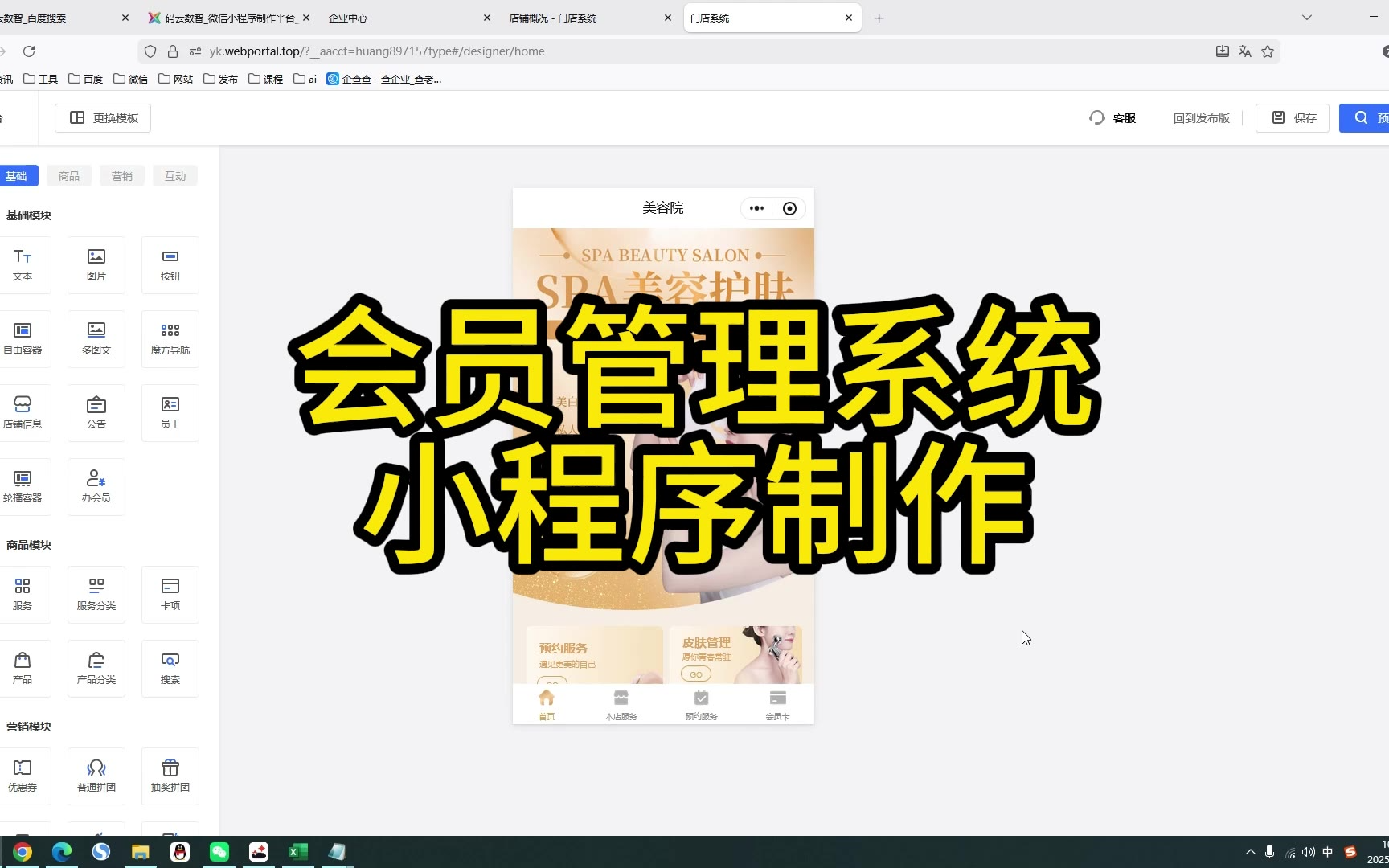This screenshot has height=868, width=1389.
Task: Select the 搜索 search module
Action: (170, 668)
